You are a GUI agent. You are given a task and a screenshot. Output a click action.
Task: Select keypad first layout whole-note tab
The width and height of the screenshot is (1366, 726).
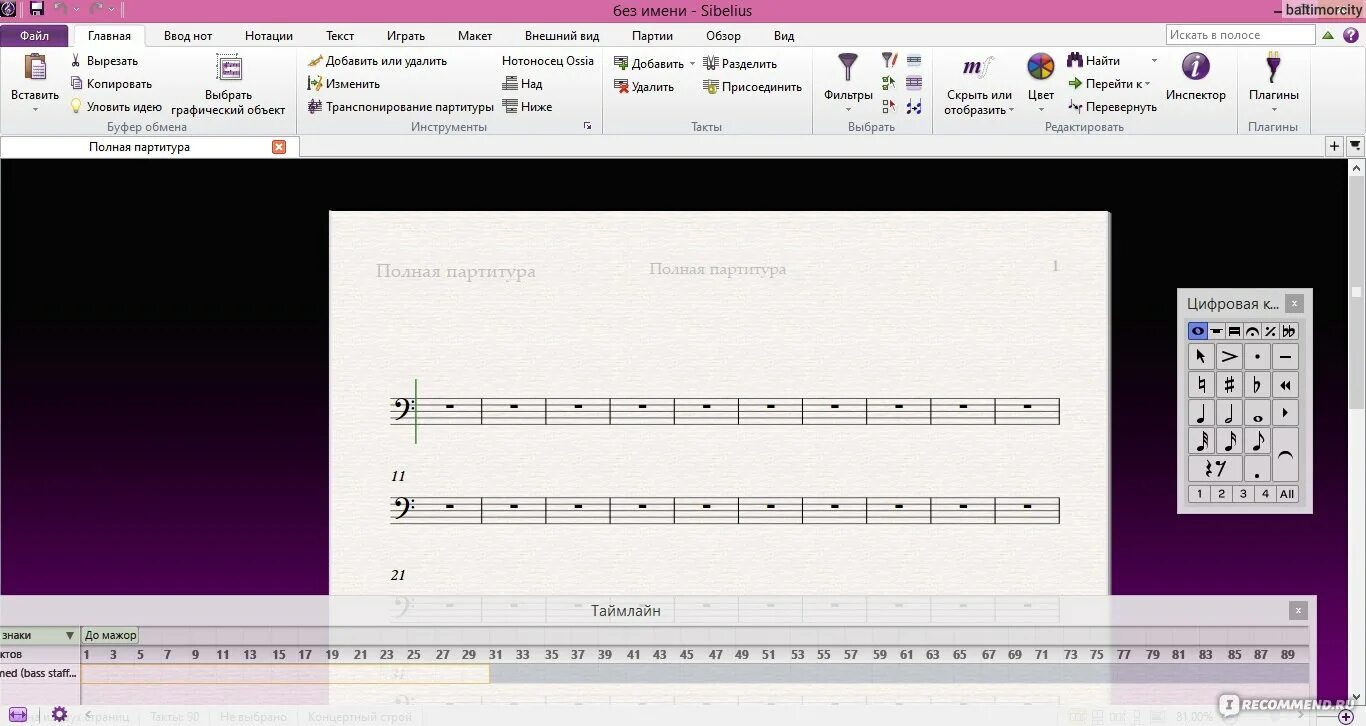[x=1197, y=331]
